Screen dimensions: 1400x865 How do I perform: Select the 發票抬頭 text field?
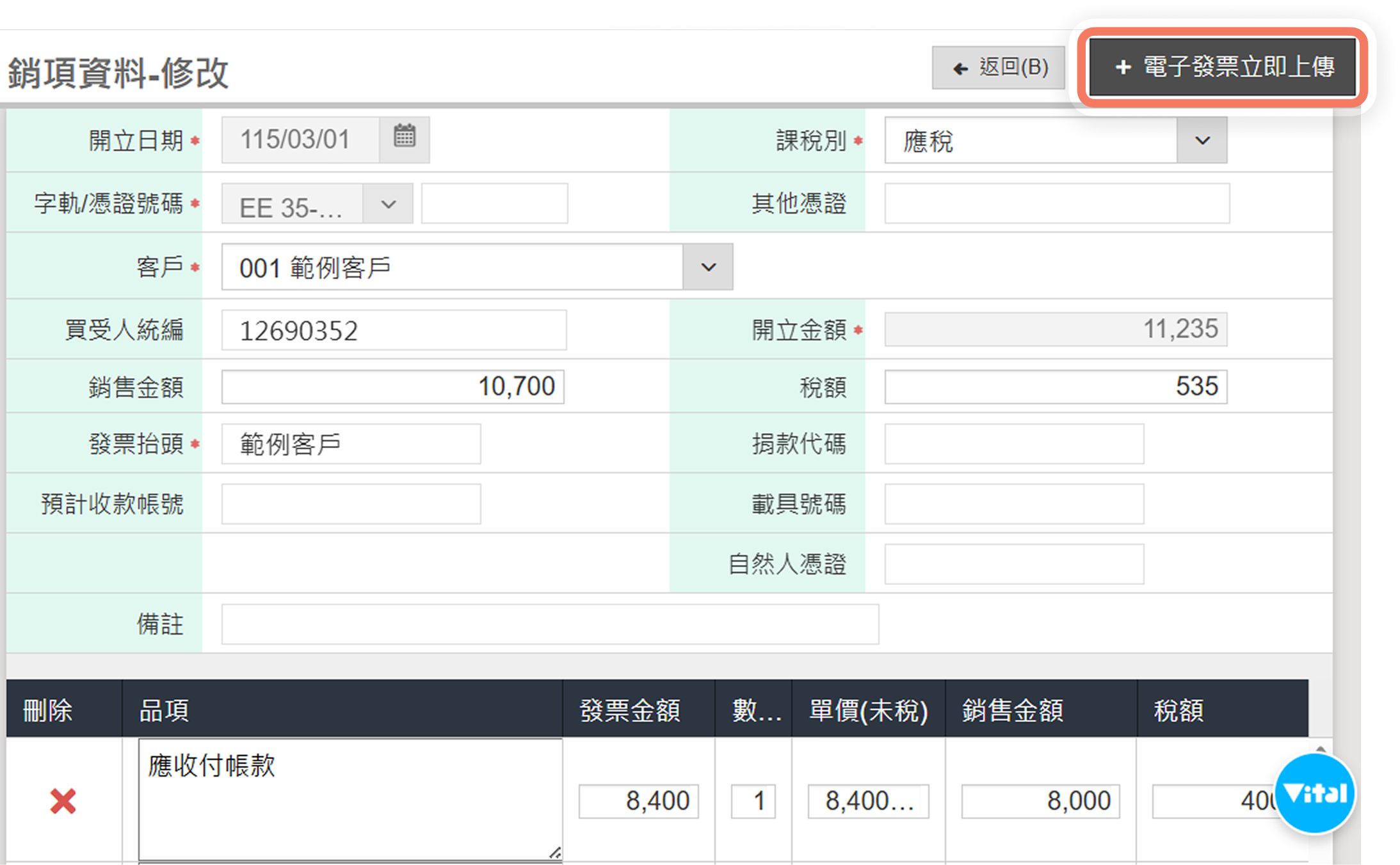[351, 444]
